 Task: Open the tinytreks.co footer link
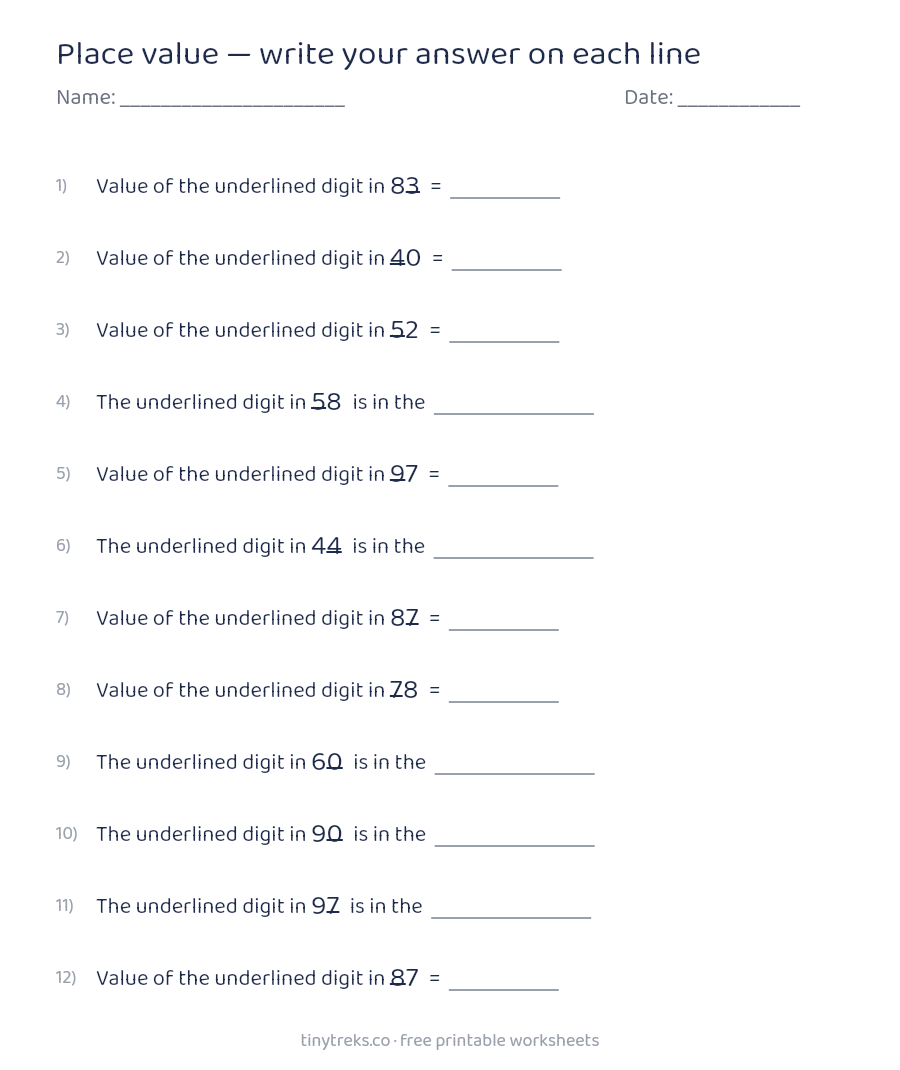345,1040
